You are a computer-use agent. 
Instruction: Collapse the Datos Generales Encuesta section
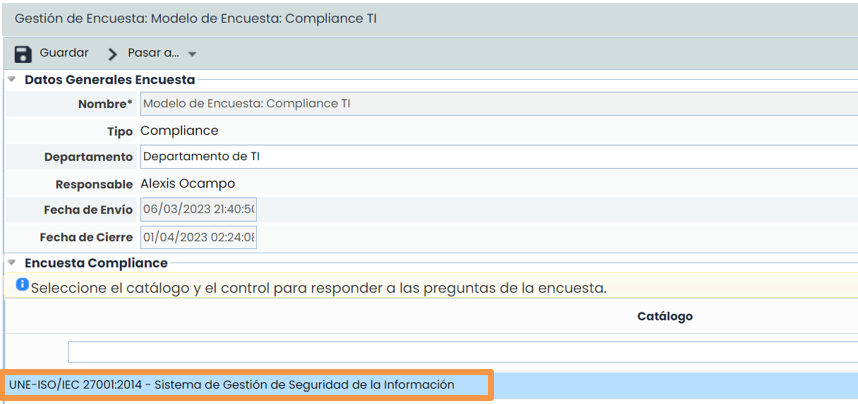(11, 79)
